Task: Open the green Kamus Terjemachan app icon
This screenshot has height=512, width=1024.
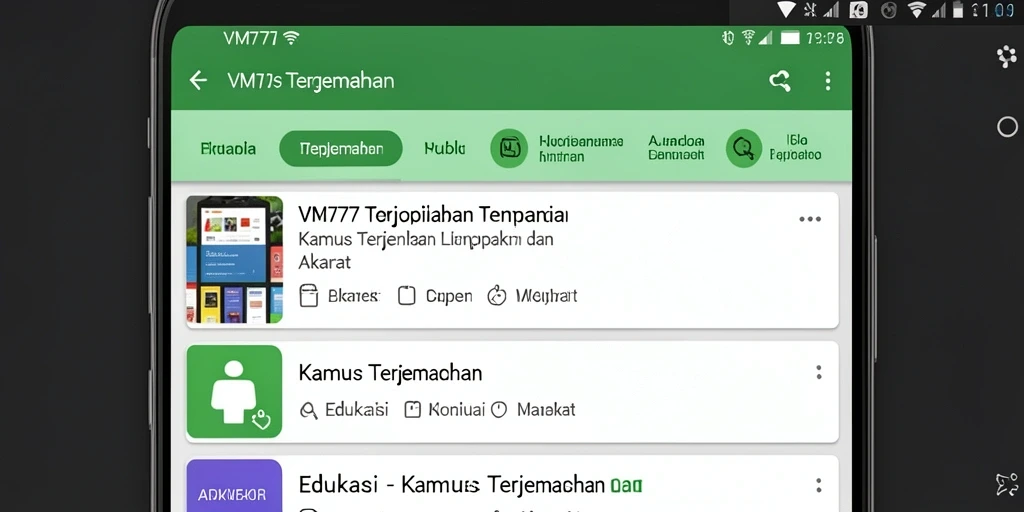Action: pos(234,391)
